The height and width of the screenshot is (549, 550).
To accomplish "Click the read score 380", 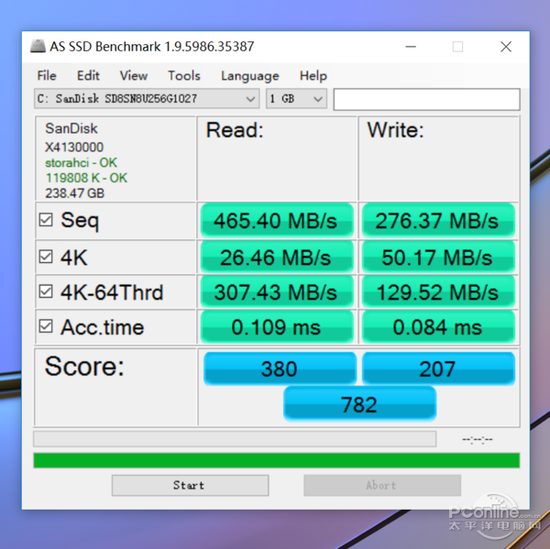I will (280, 369).
